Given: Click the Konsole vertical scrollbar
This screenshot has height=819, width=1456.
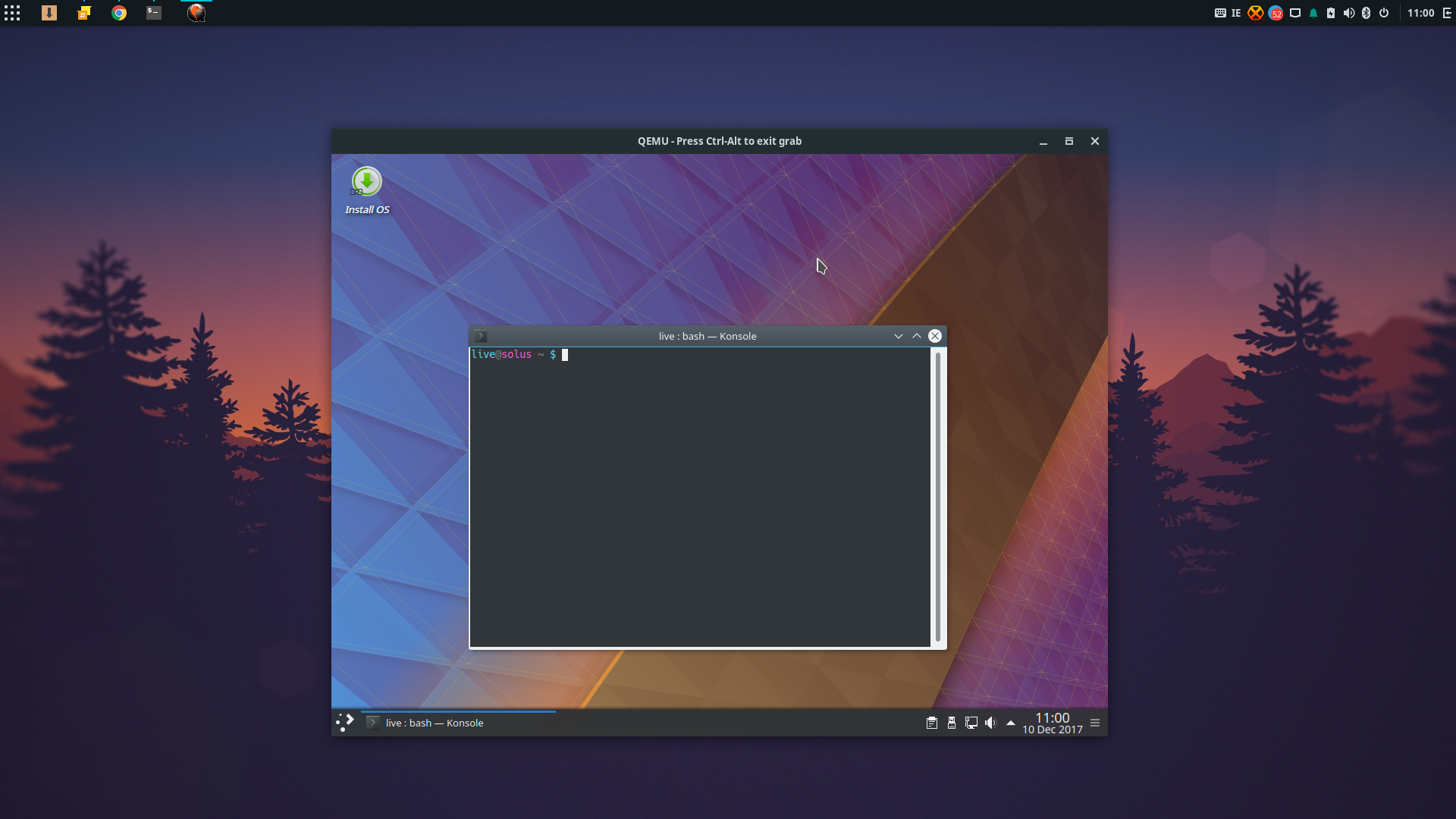Looking at the screenshot, I should pyautogui.click(x=938, y=497).
